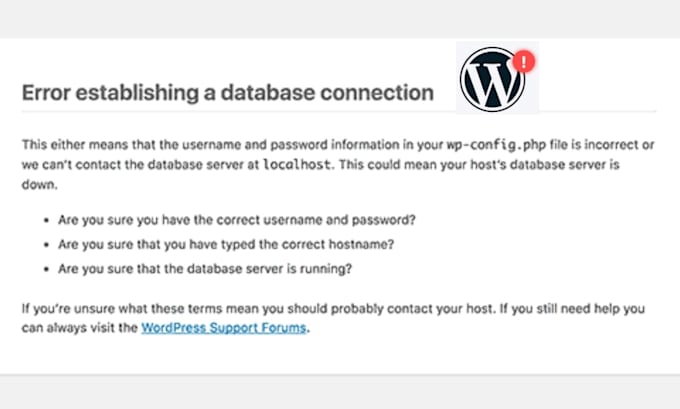Click the 'can always visit the' text
The width and height of the screenshot is (680, 409).
(80, 328)
